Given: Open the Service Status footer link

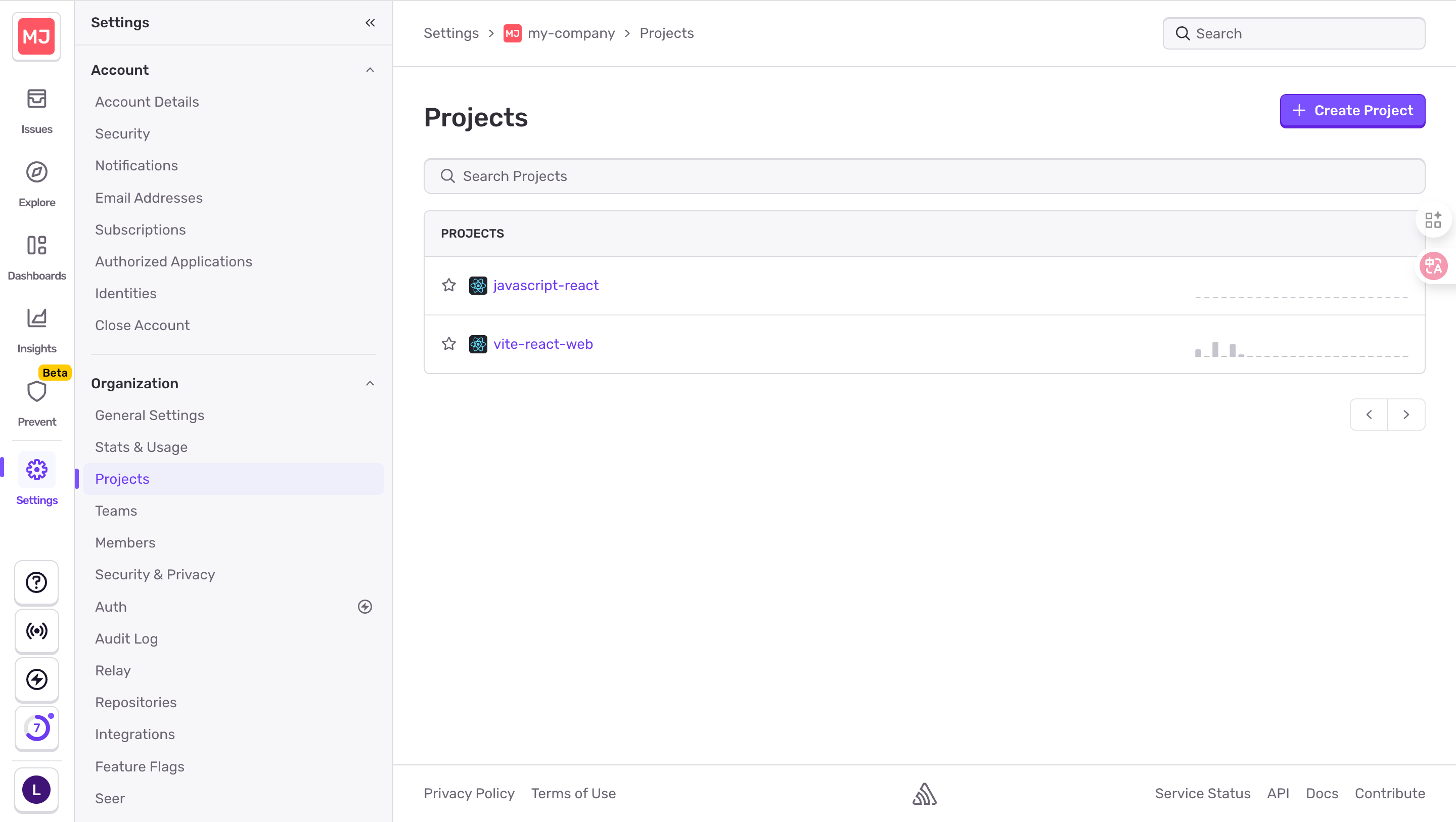Looking at the screenshot, I should click(x=1202, y=794).
